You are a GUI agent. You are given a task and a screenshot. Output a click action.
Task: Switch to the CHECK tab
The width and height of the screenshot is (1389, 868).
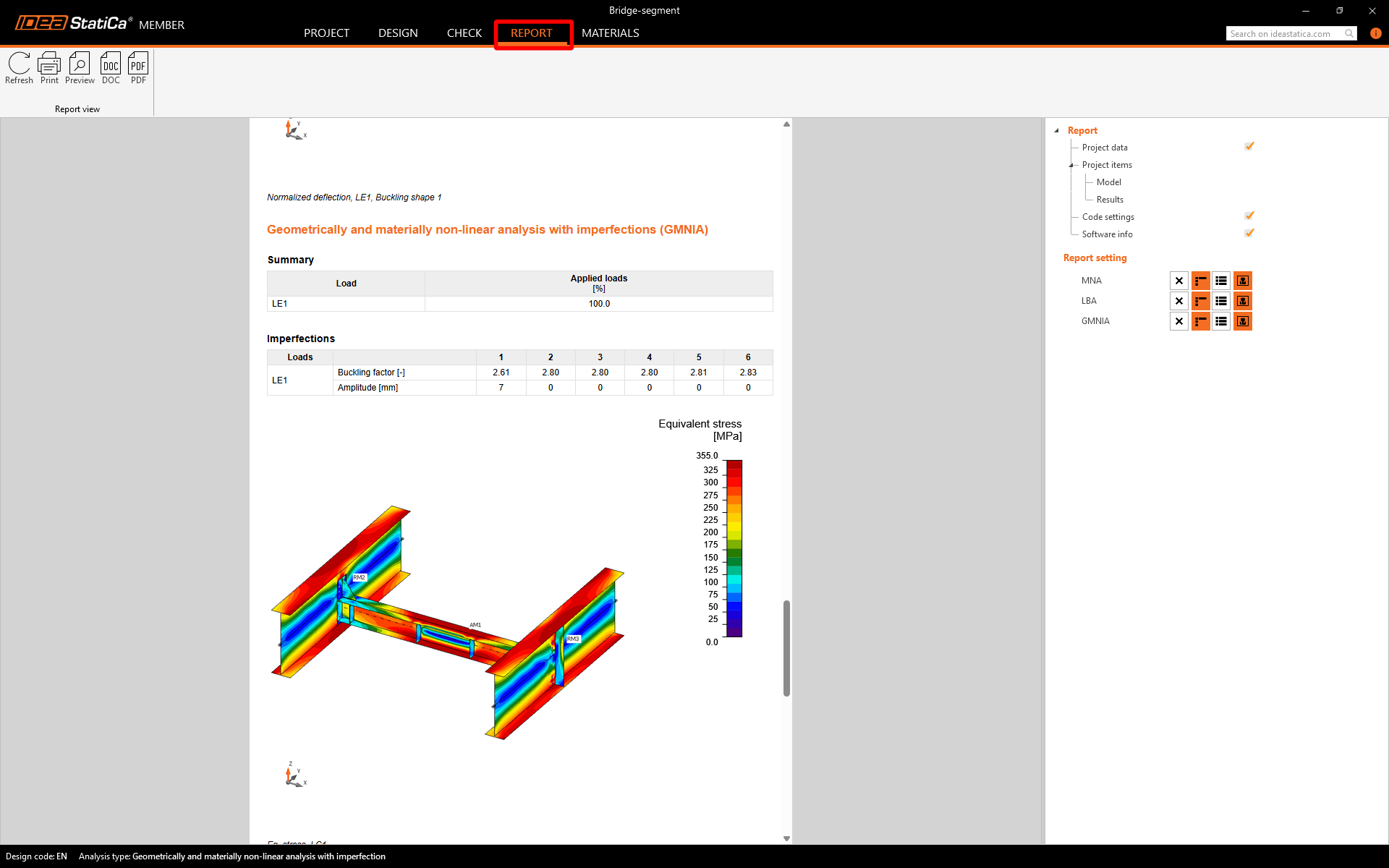(464, 33)
